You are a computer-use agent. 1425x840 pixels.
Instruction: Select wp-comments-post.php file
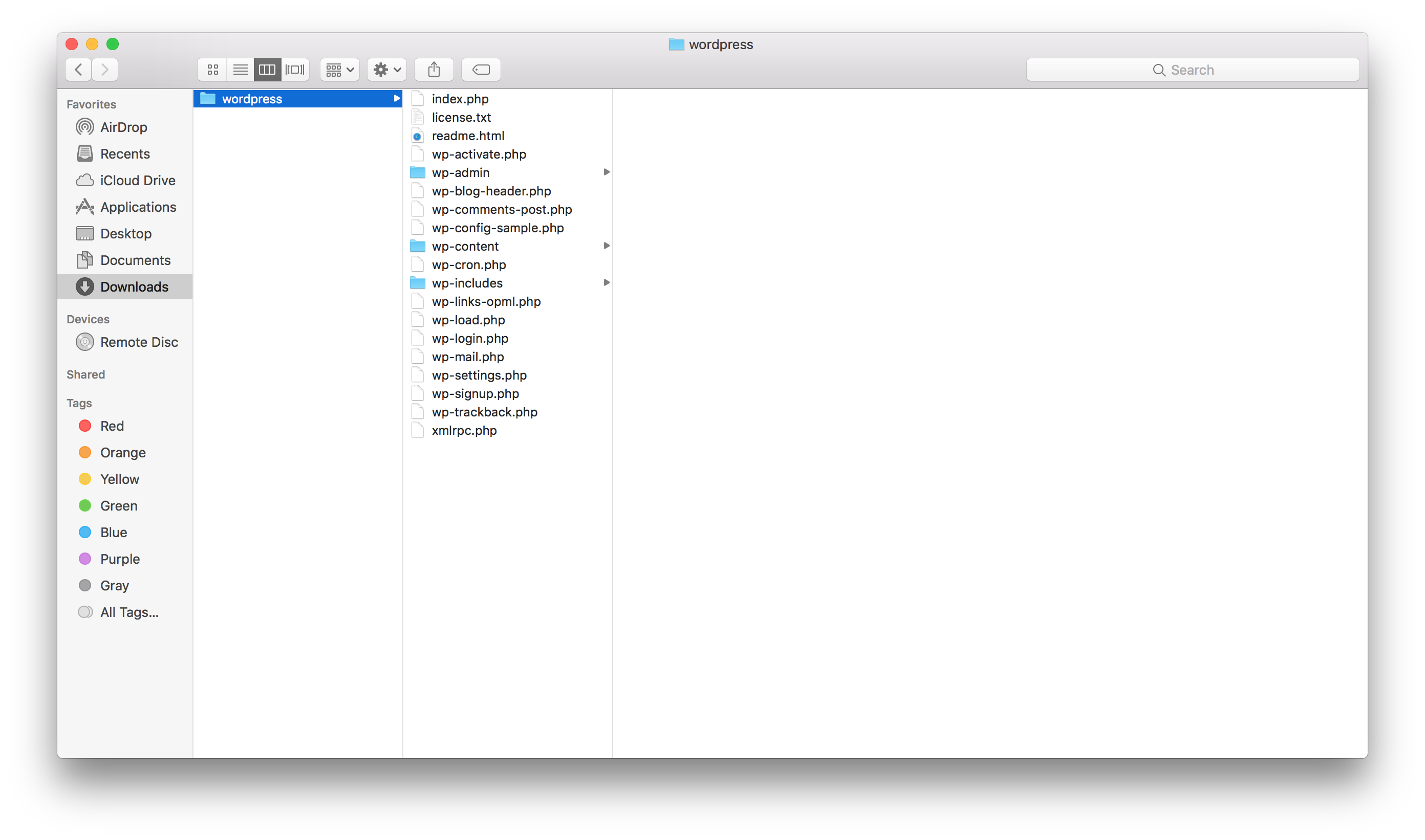[508, 209]
